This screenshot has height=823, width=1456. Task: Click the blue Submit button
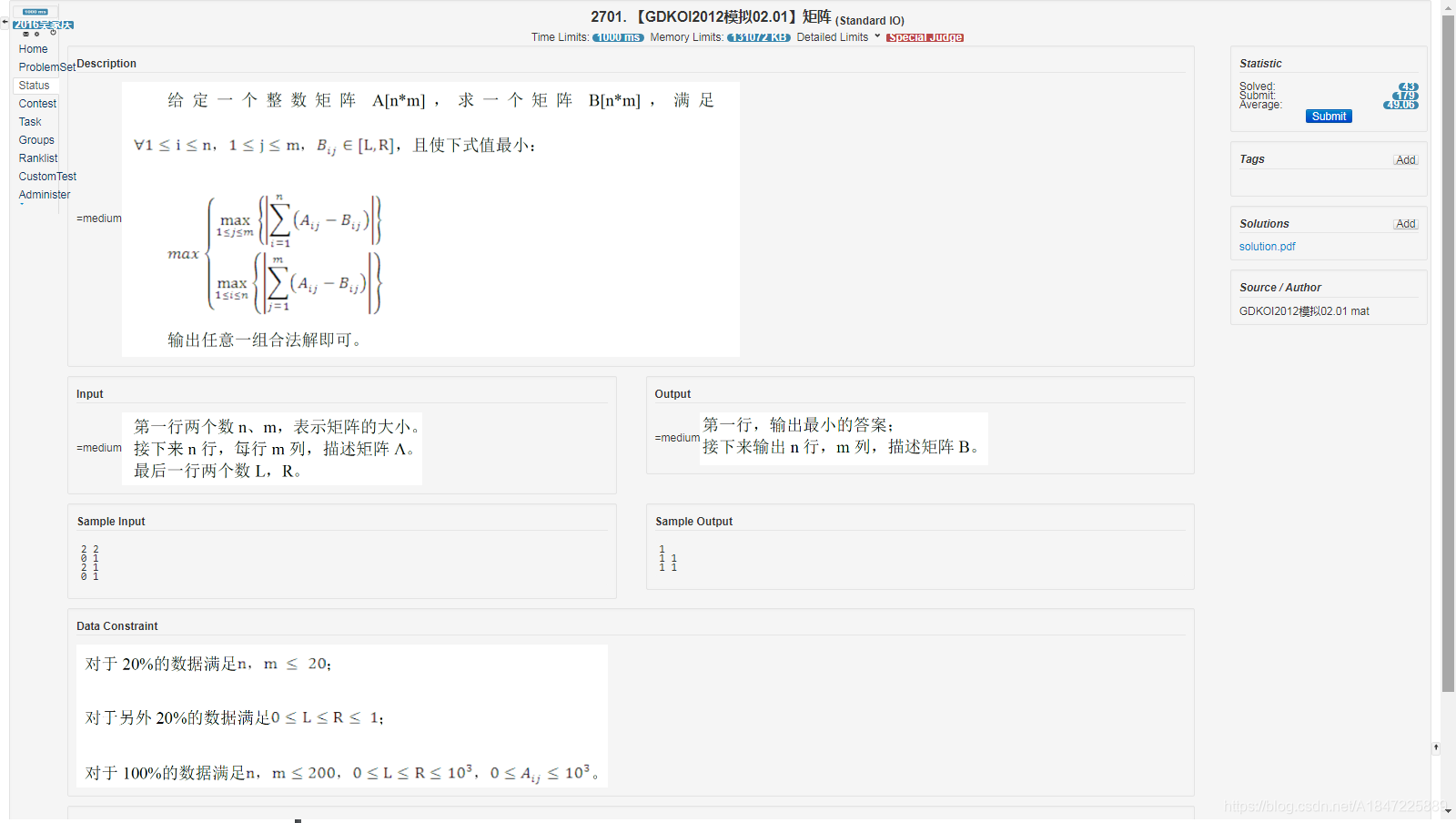1329,117
